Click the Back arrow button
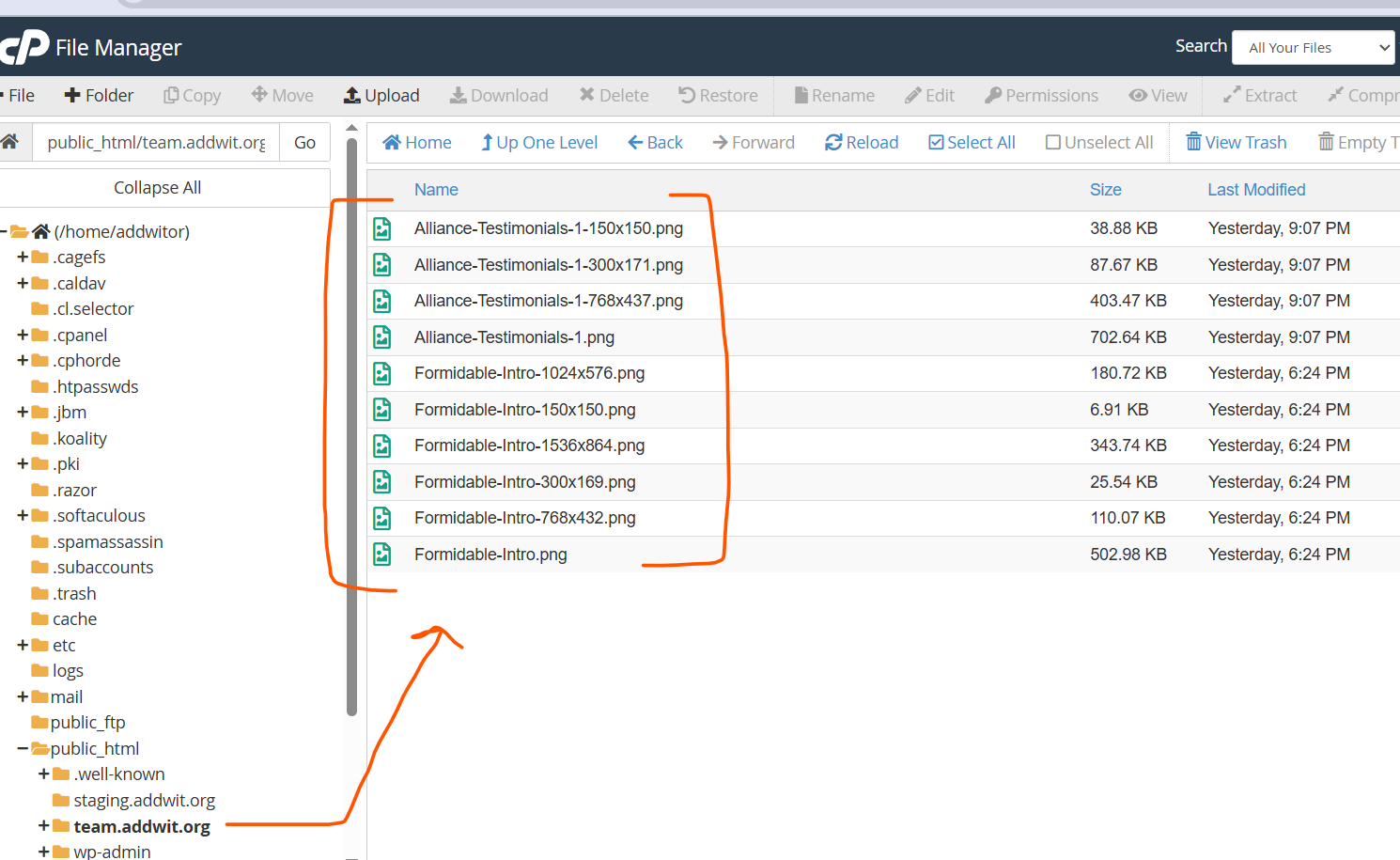Image resolution: width=1400 pixels, height=860 pixels. coord(655,142)
